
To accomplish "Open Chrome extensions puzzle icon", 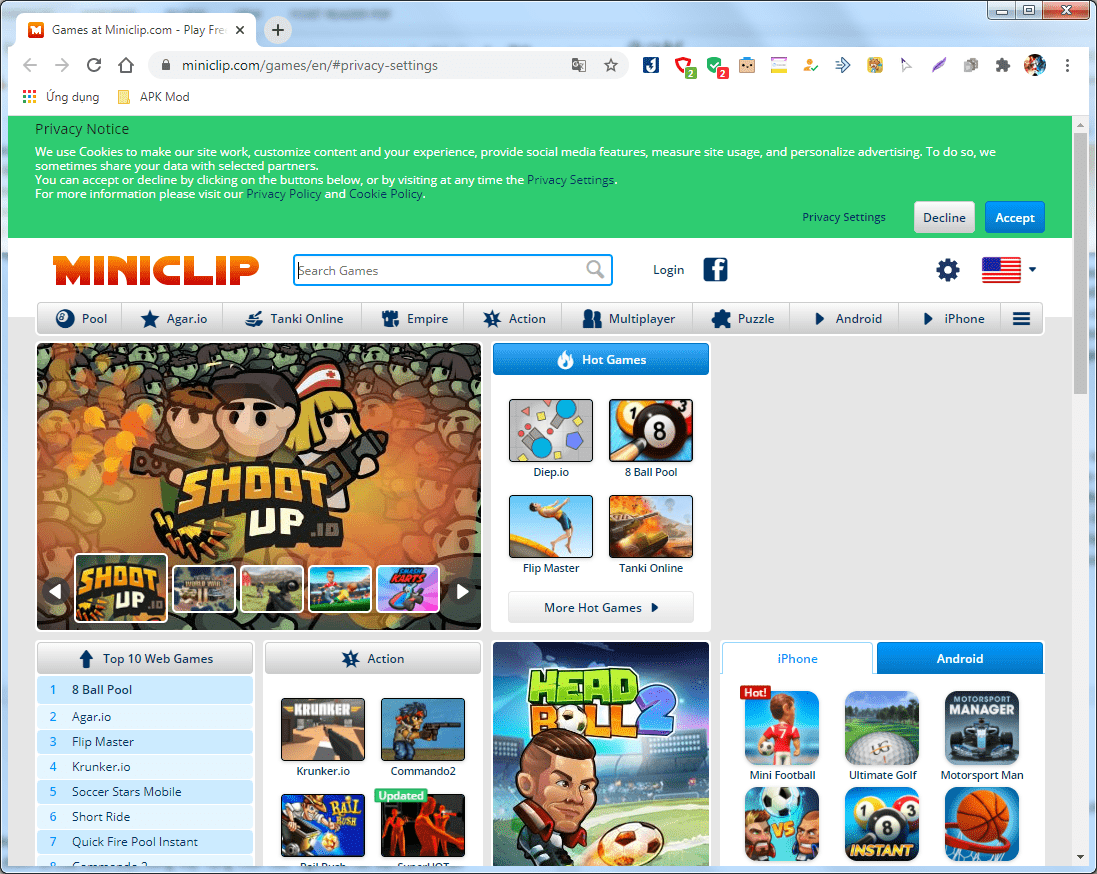I will [x=1003, y=65].
